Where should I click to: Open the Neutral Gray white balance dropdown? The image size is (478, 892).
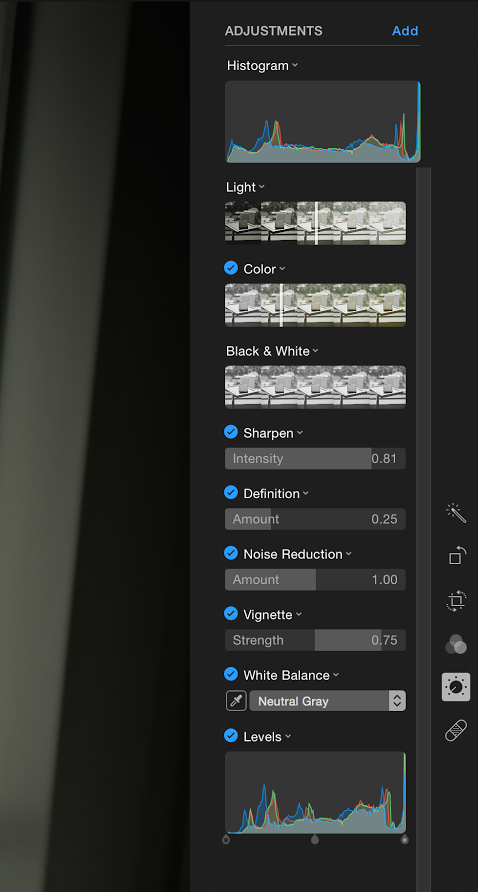coord(328,701)
